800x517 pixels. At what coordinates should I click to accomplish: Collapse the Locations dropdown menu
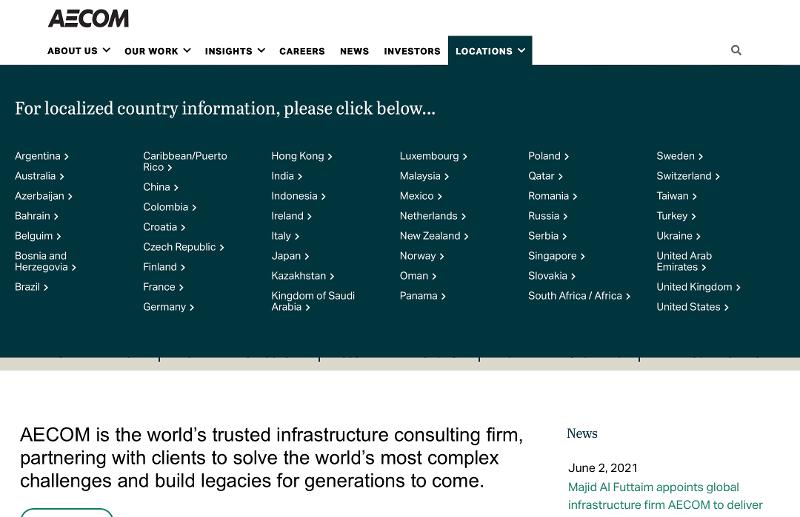point(490,51)
